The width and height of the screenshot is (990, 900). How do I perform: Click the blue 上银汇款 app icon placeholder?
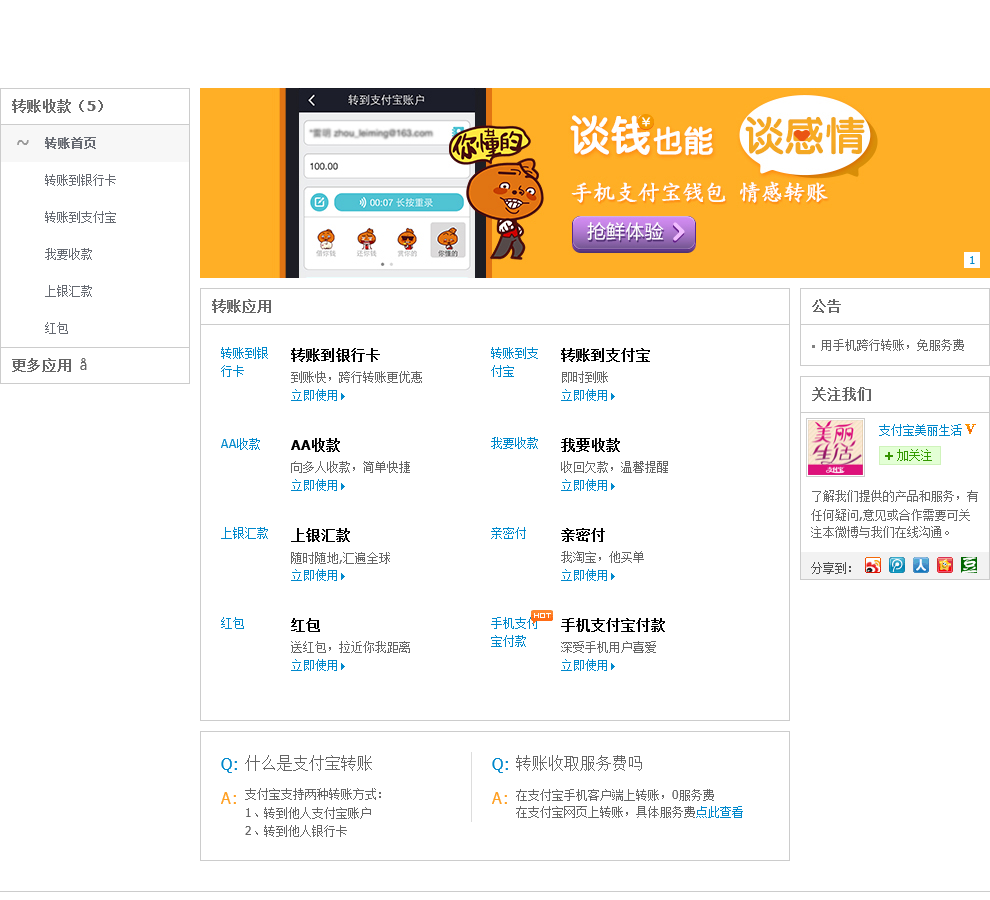pos(244,534)
